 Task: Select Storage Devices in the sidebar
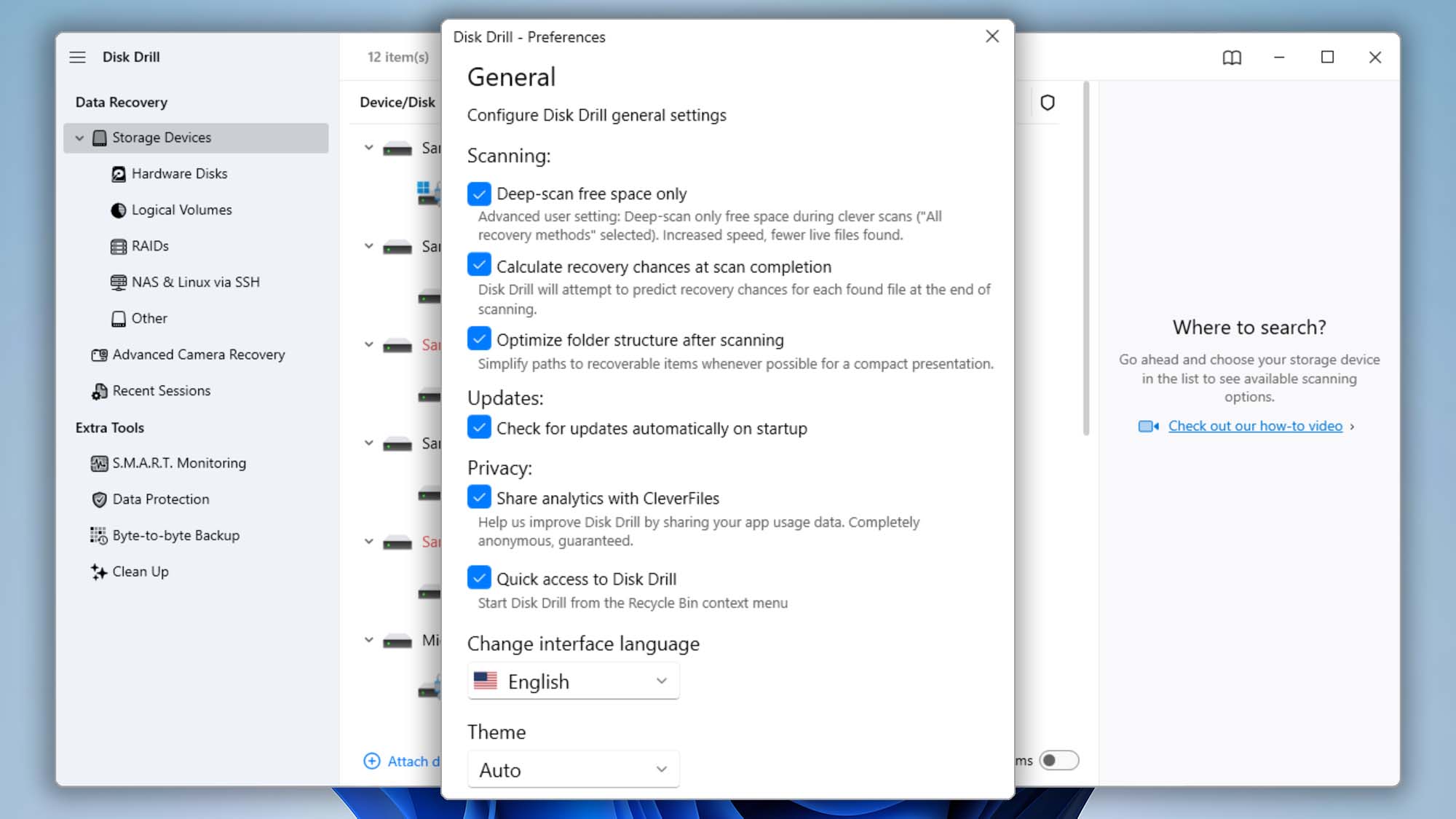point(196,138)
